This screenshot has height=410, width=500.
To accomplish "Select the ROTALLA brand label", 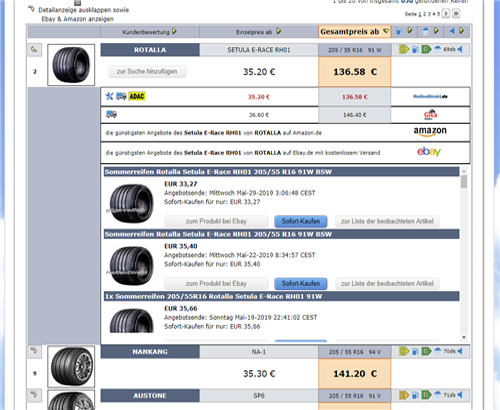I will coord(150,50).
